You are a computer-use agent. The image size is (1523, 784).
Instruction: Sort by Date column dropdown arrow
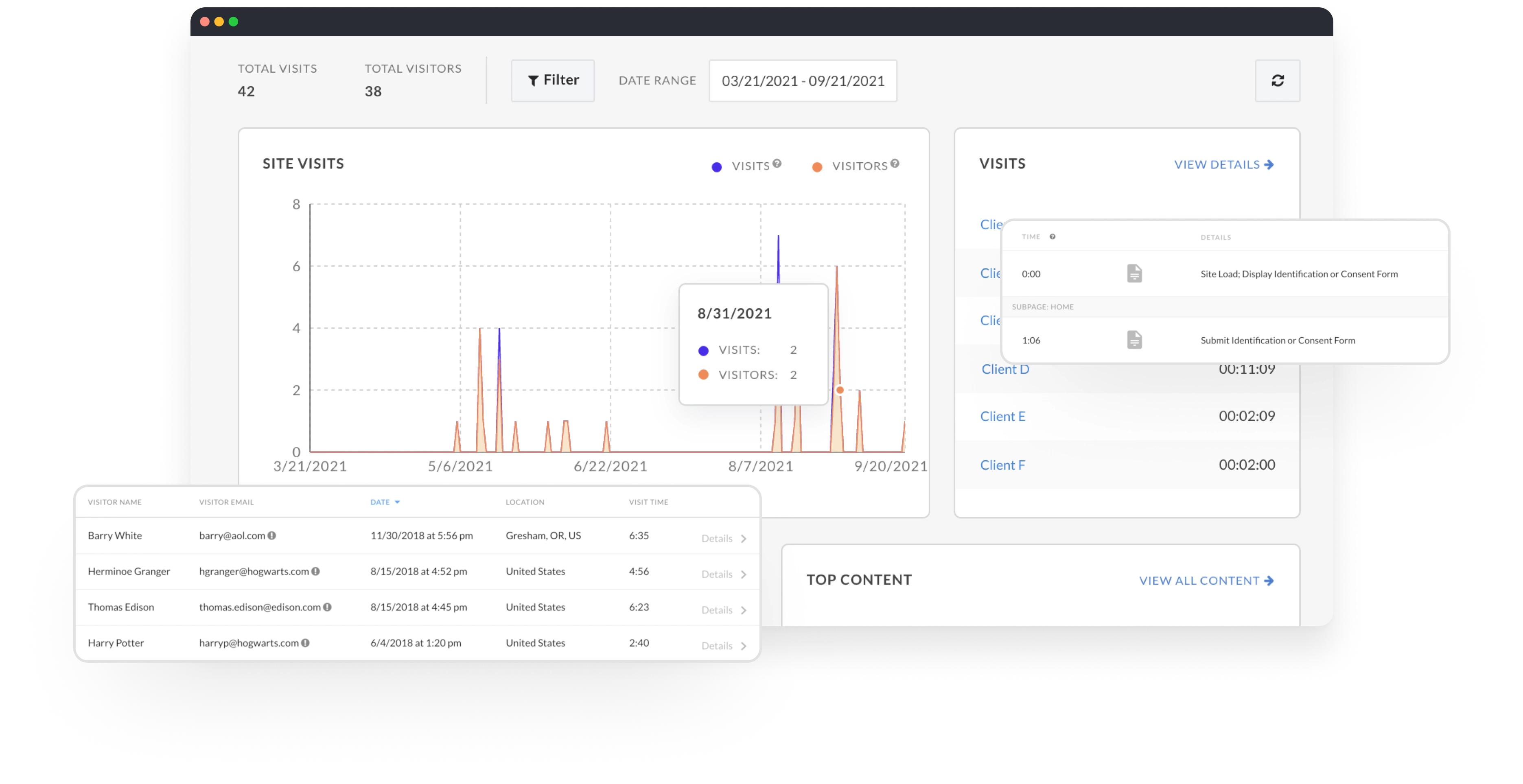tap(397, 502)
